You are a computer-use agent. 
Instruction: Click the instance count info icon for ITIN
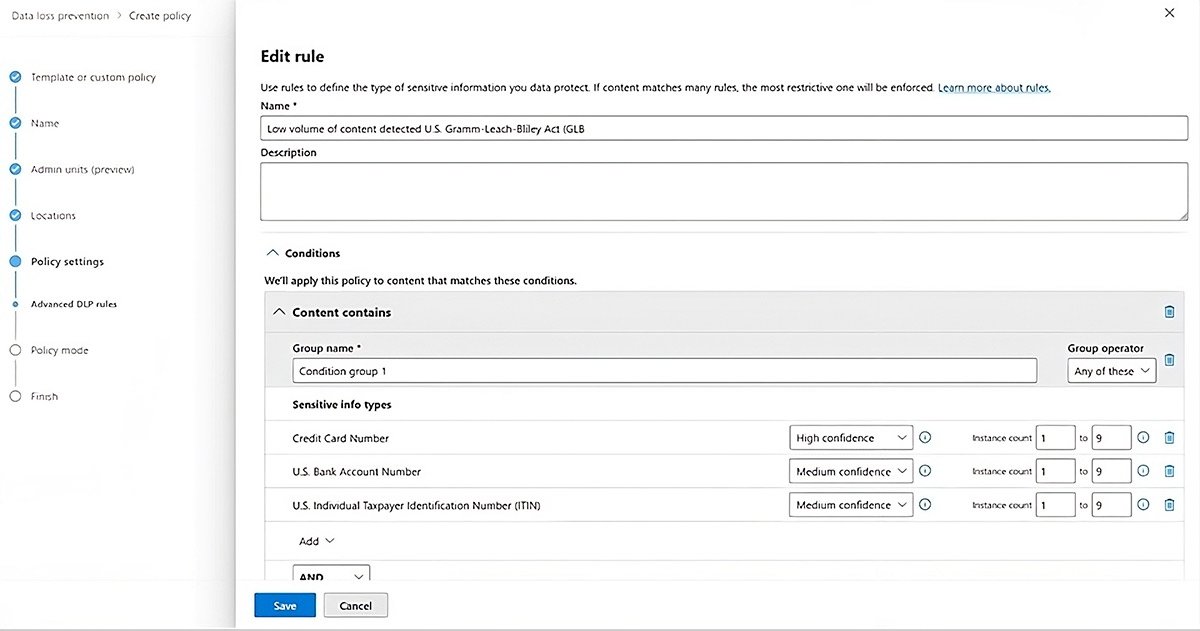coord(1145,504)
